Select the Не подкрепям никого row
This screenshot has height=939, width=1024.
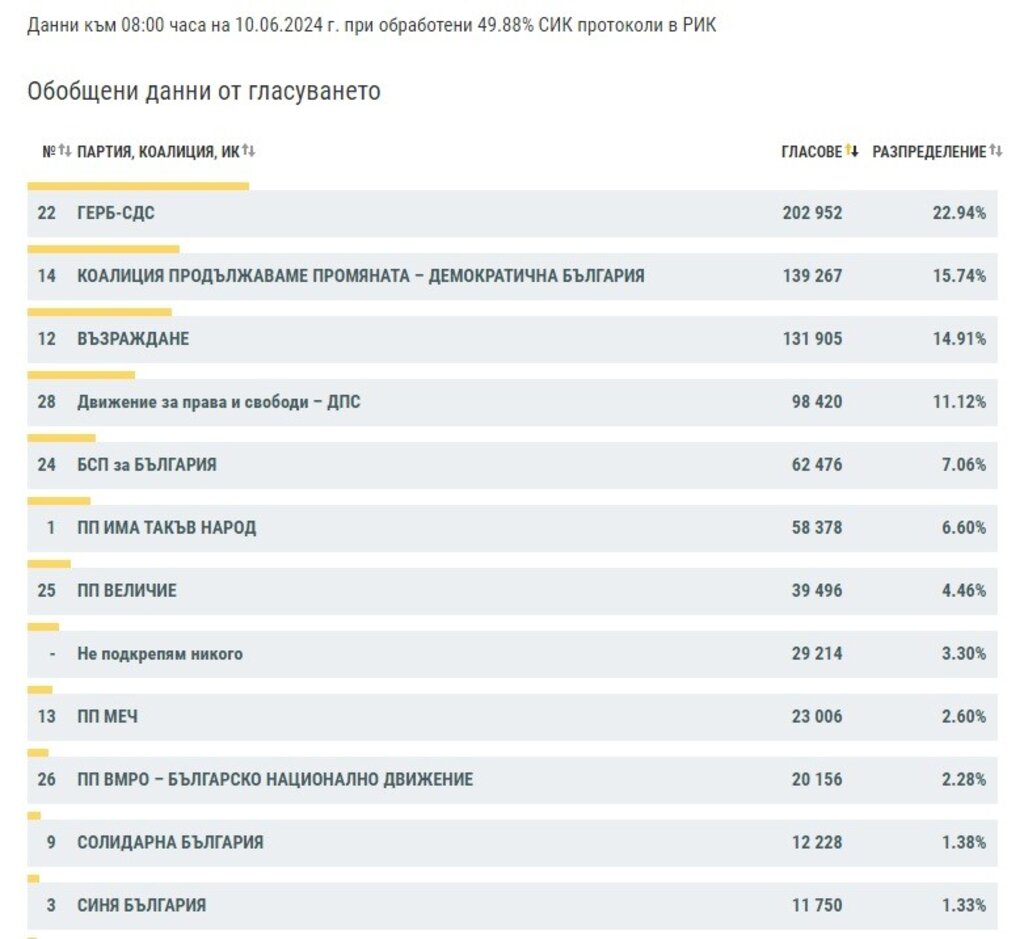point(160,654)
